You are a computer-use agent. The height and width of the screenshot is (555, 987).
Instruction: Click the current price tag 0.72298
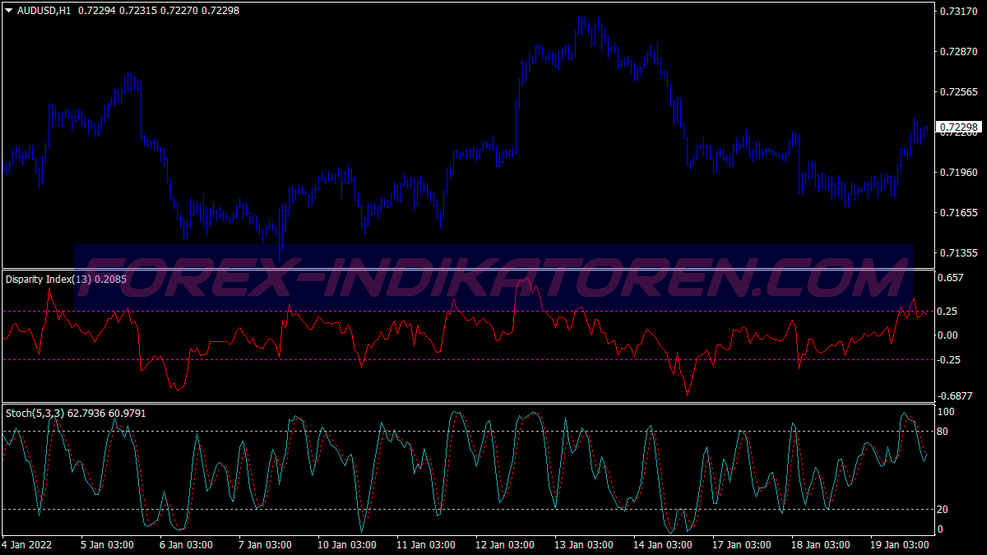click(960, 127)
